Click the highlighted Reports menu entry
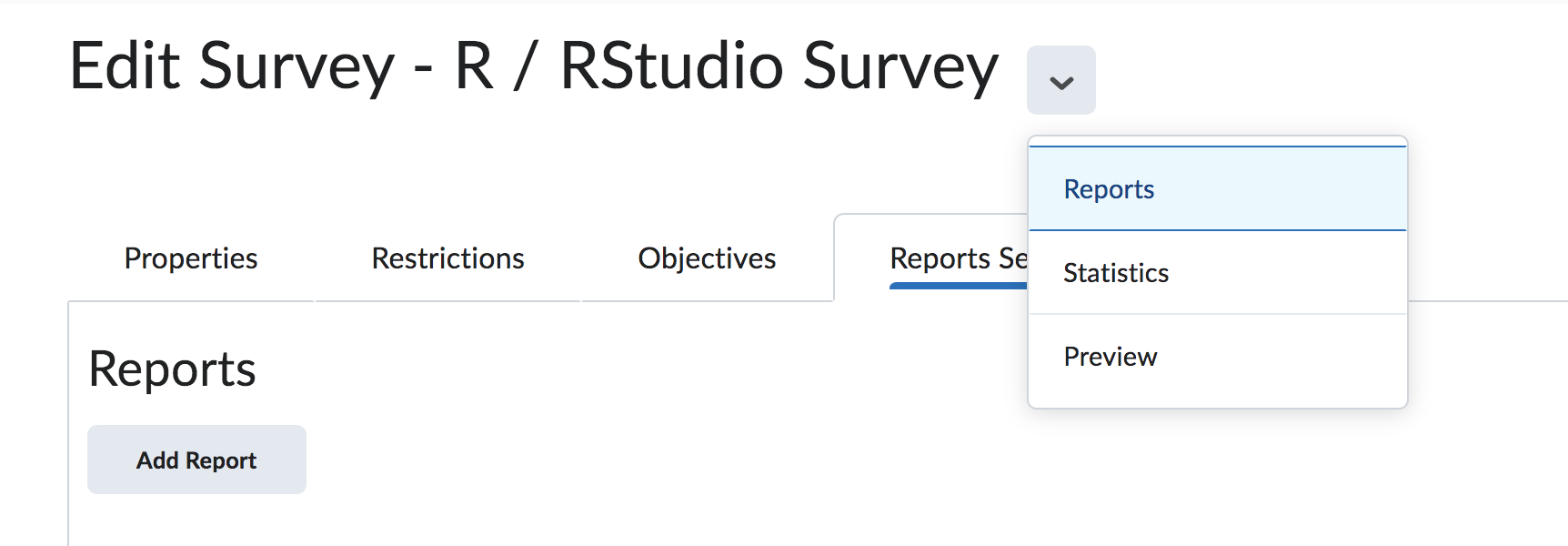 pyautogui.click(x=1109, y=189)
